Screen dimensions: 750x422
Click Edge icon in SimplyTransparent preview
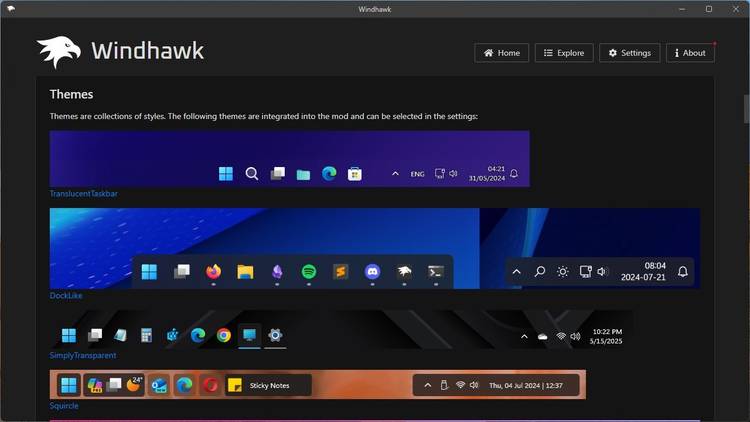198,335
